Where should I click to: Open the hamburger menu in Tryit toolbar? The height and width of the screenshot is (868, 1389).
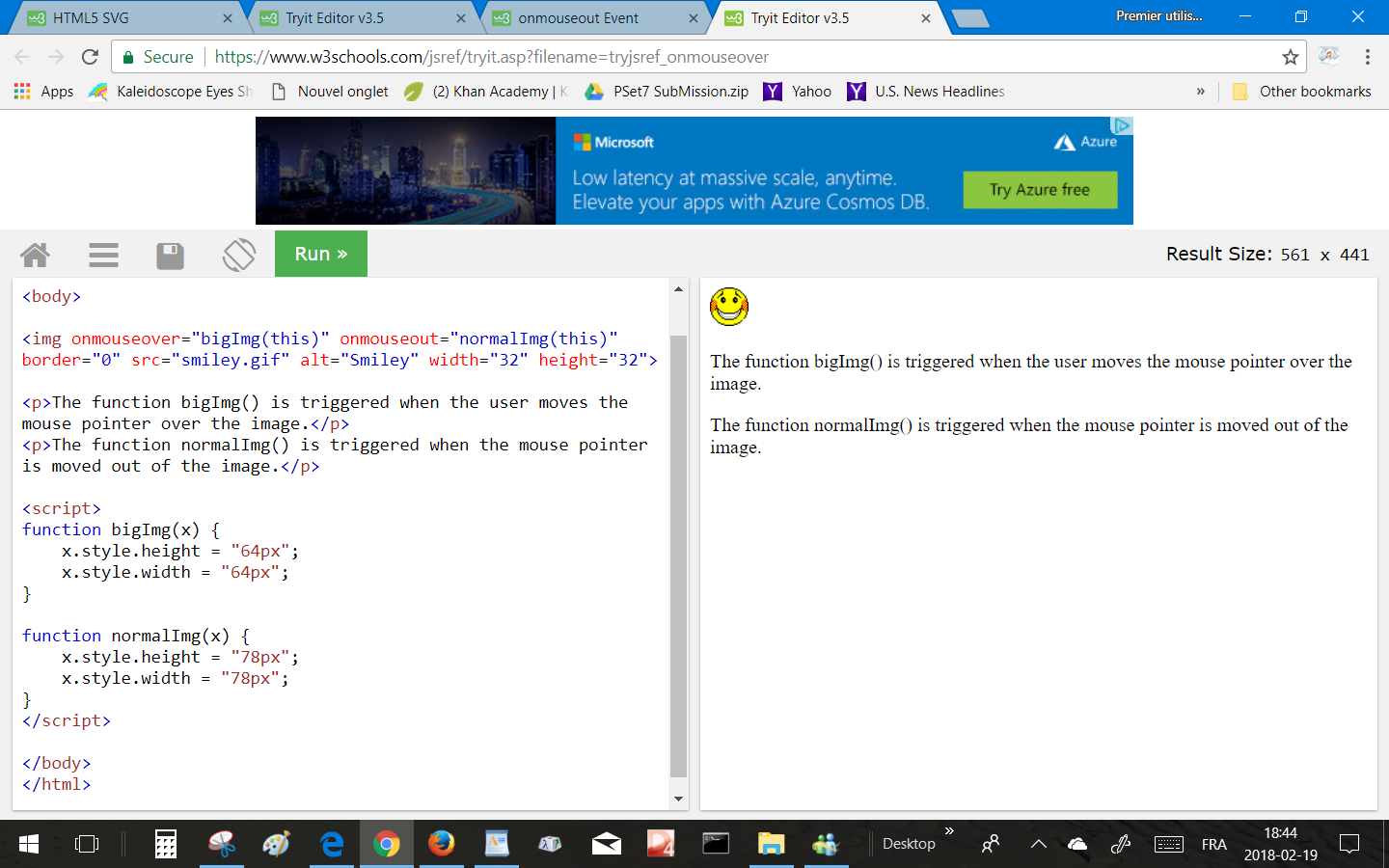(x=103, y=255)
